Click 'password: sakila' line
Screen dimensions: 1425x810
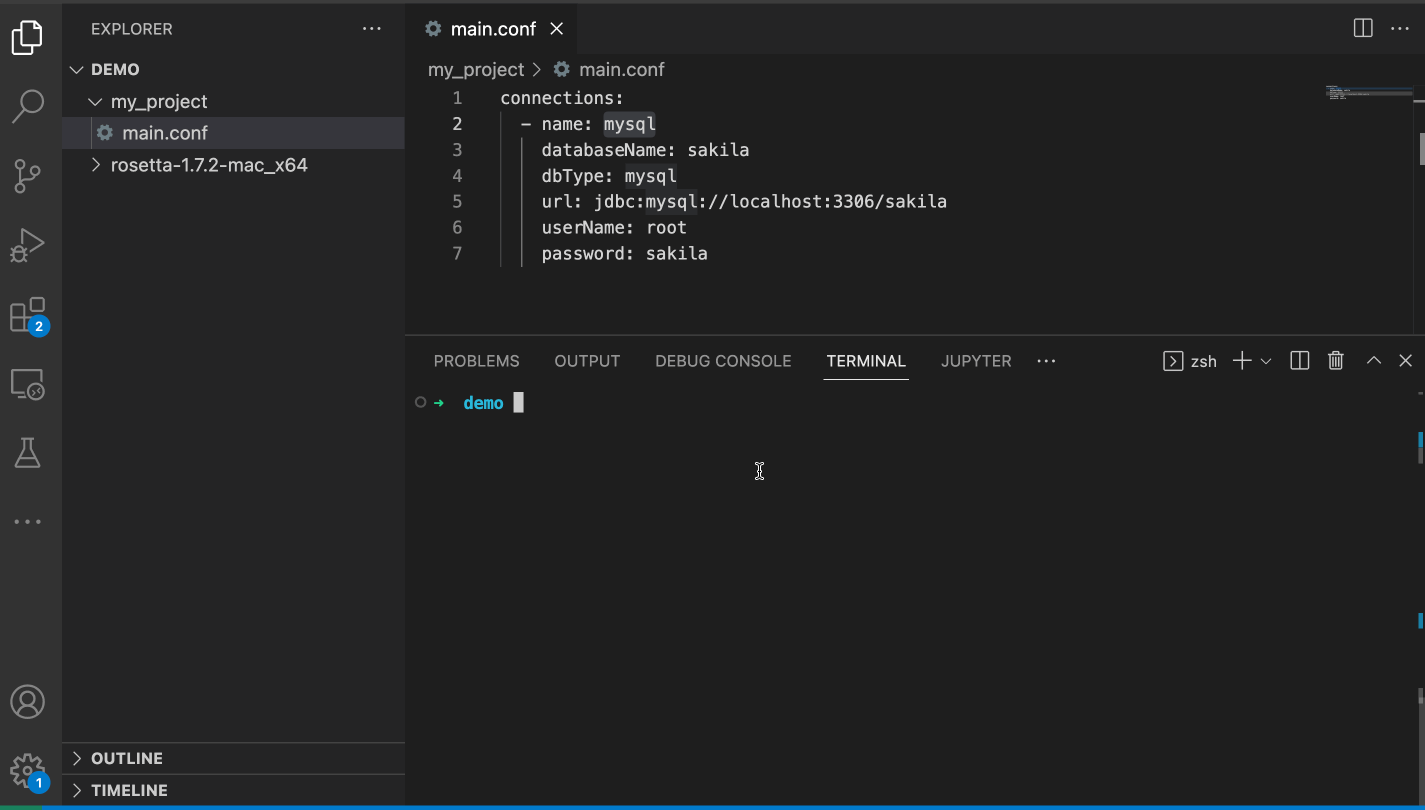click(624, 254)
